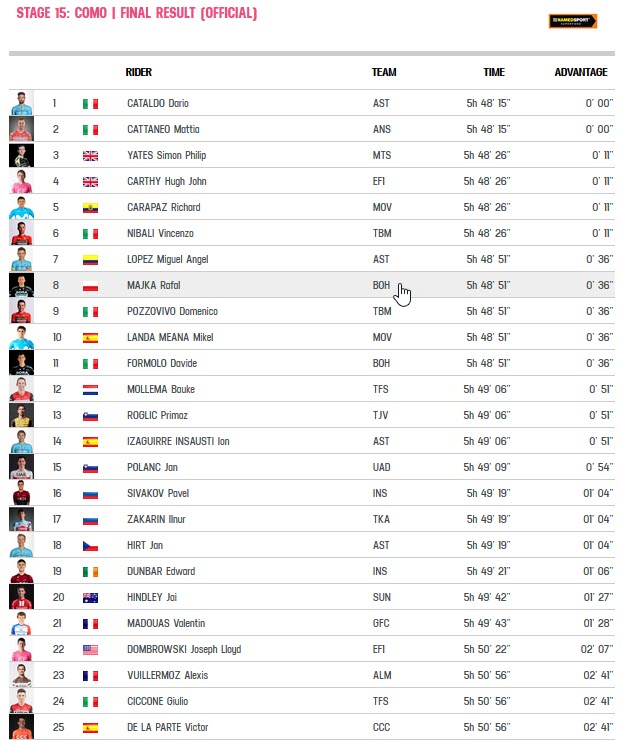Click the Australian flag beside Hindley
The height and width of the screenshot is (740, 621).
click(x=90, y=598)
